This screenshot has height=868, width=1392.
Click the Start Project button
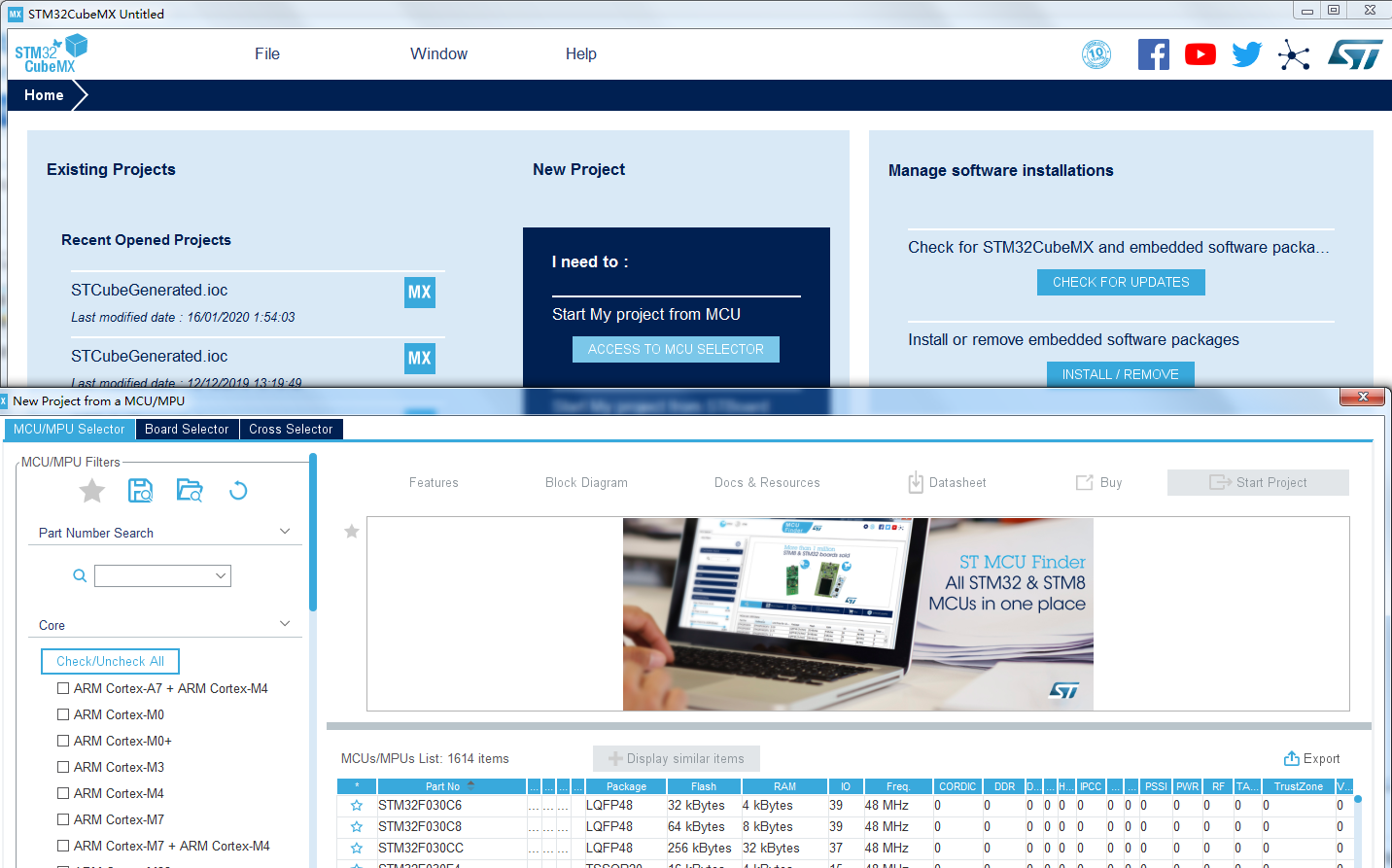(x=1258, y=482)
